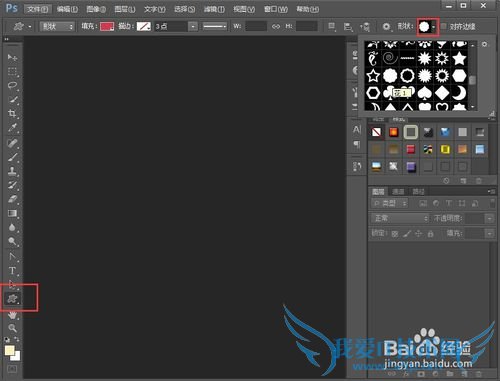Image resolution: width=500 pixels, height=381 pixels.
Task: Click the link width and height icon
Action: 276,26
